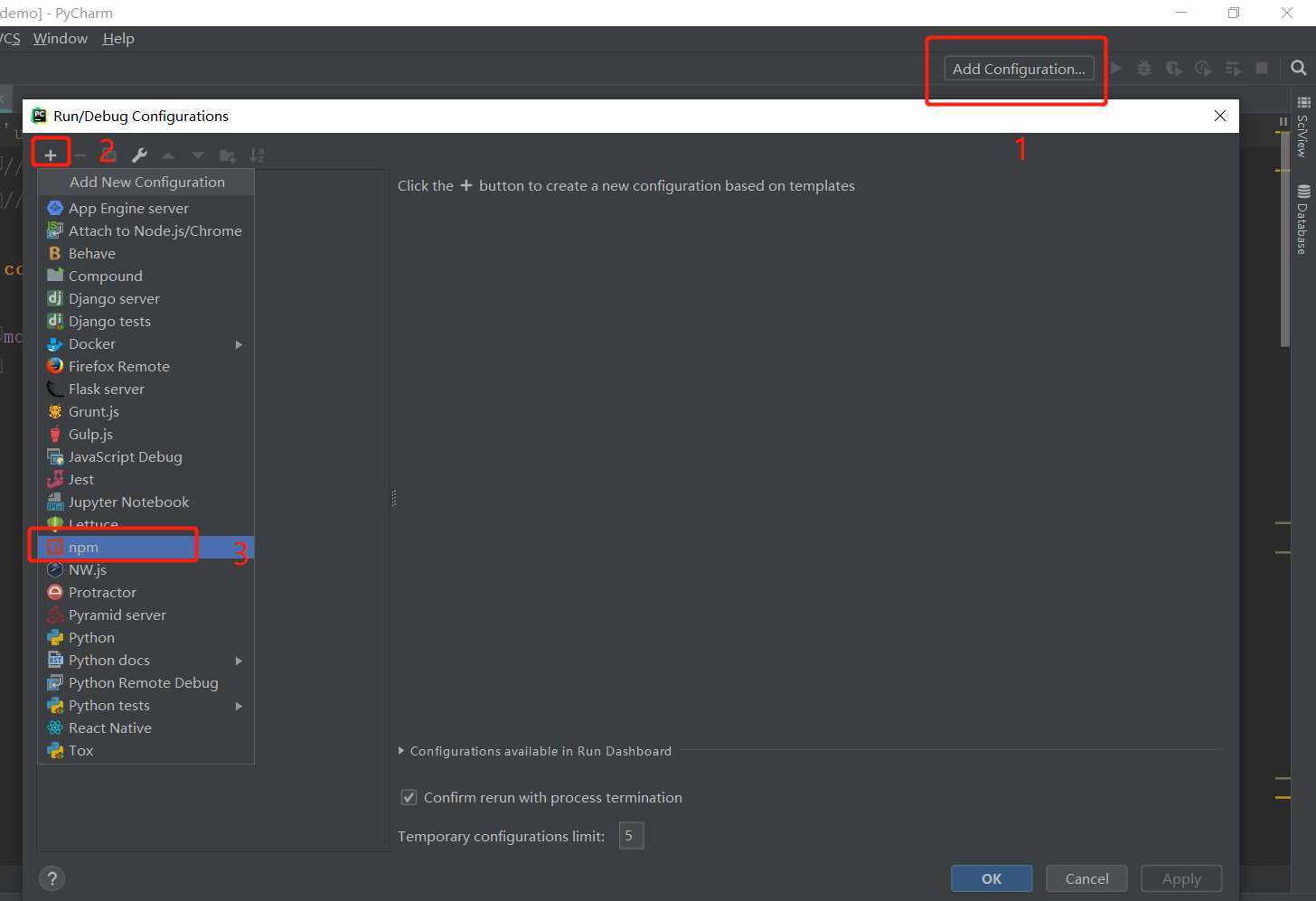Click the green Run triangle icon
Viewport: 1316px width, 901px height.
pyautogui.click(x=1116, y=68)
